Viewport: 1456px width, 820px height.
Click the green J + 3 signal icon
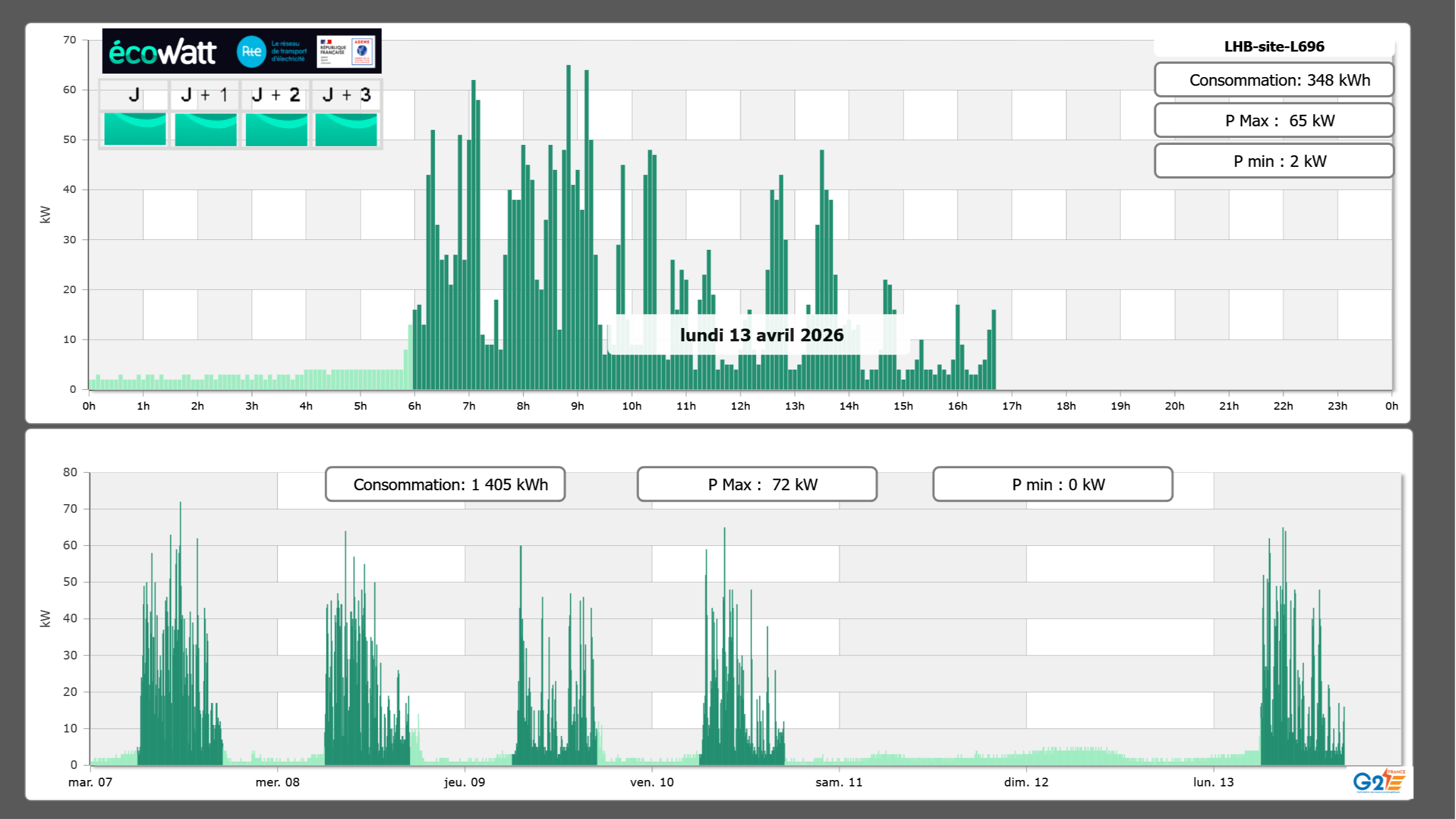346,129
